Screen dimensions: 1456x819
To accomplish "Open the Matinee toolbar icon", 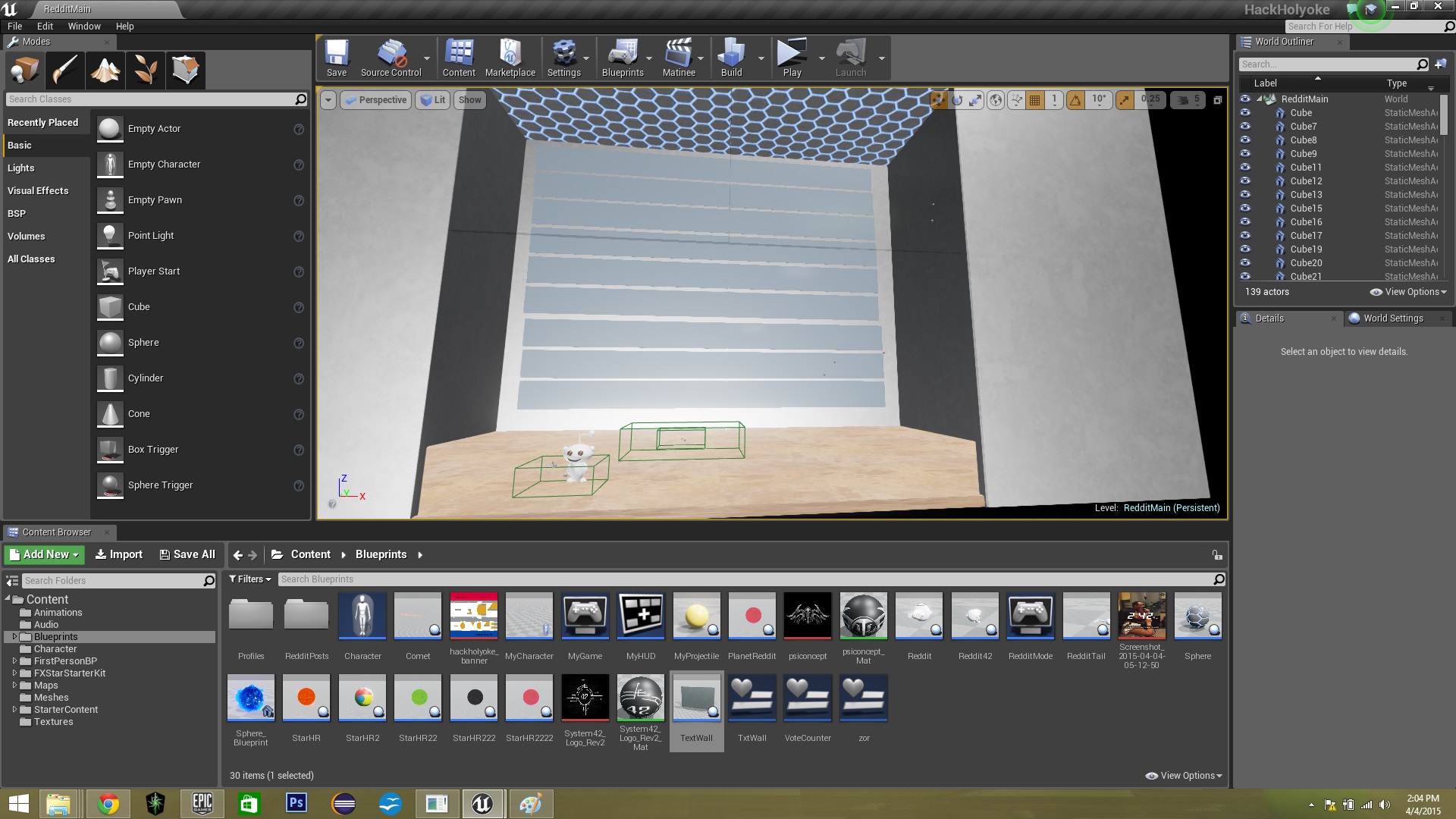I will 678,58.
